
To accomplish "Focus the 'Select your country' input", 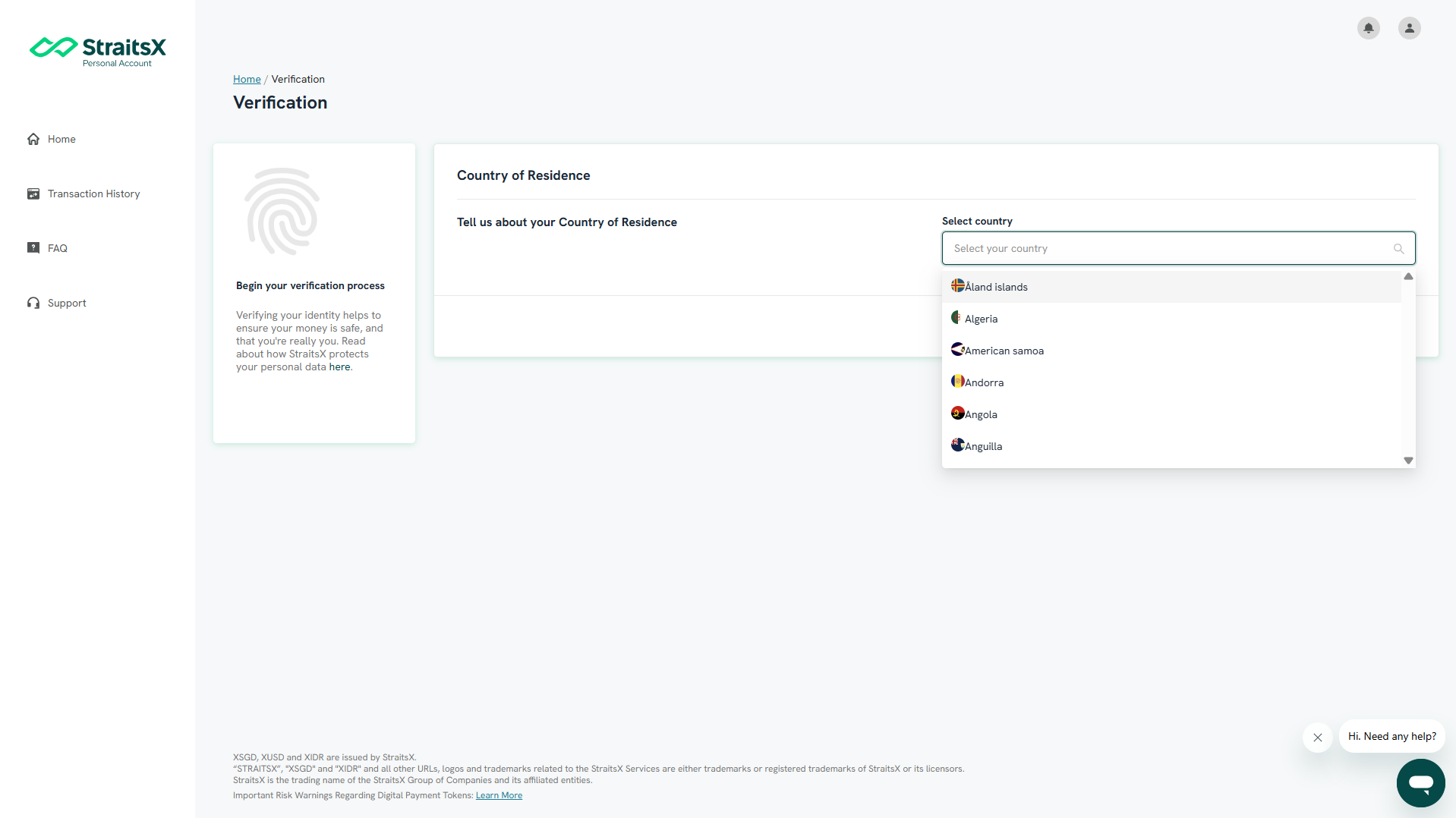I will pos(1178,248).
